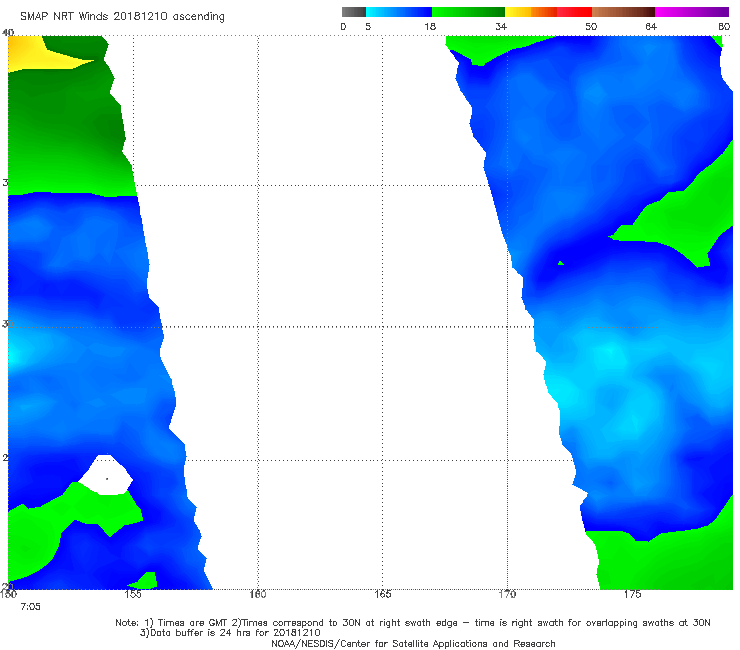Click the title "SMAP NRT Winds 20181210 ascending"
This screenshot has height=650, width=740.
[122, 17]
